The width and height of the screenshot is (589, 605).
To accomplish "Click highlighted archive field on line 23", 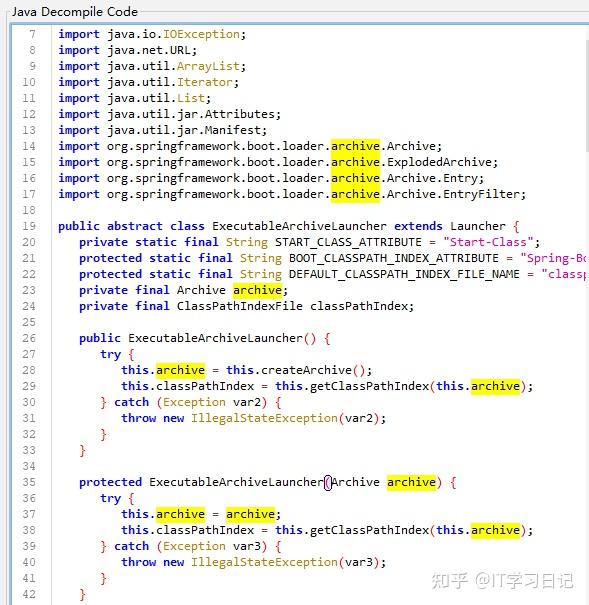I will tap(257, 290).
